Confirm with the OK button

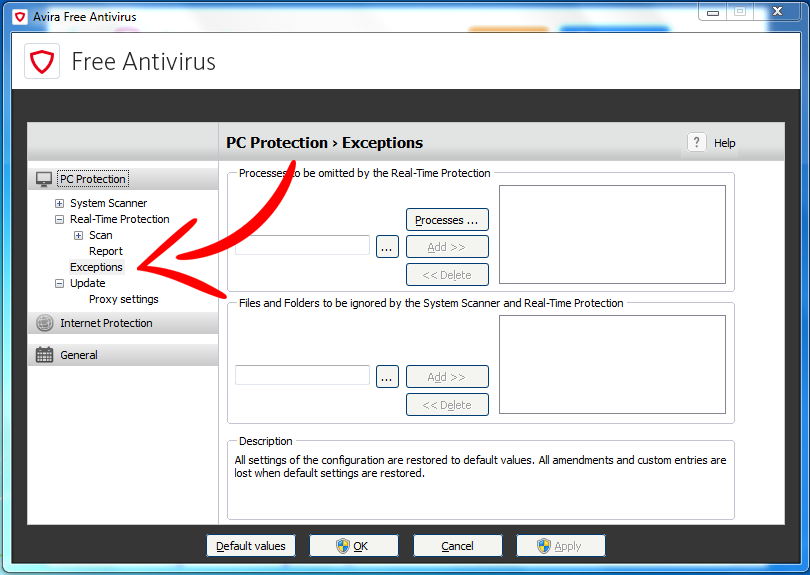point(354,546)
